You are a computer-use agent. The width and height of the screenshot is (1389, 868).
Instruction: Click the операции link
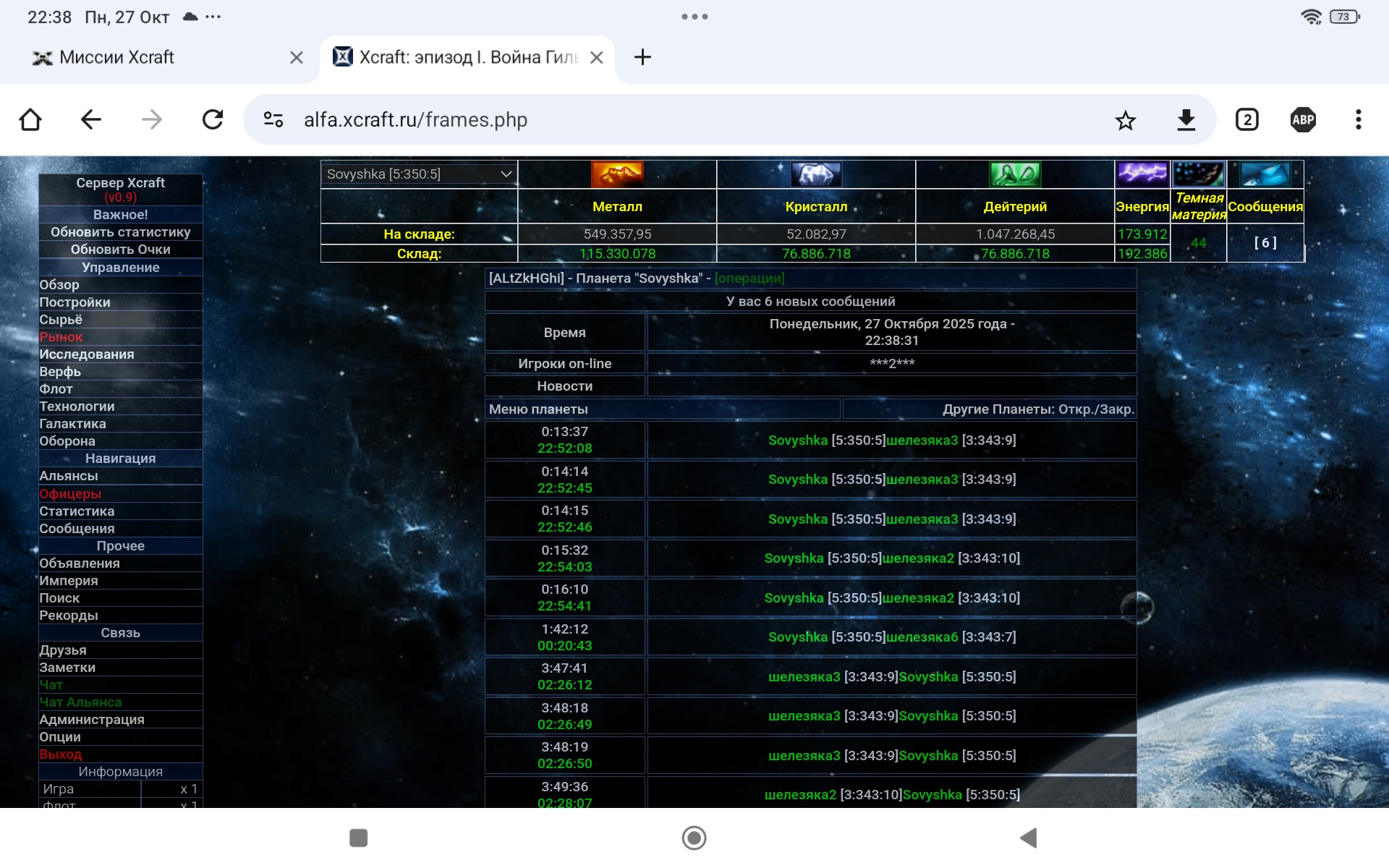click(x=749, y=278)
